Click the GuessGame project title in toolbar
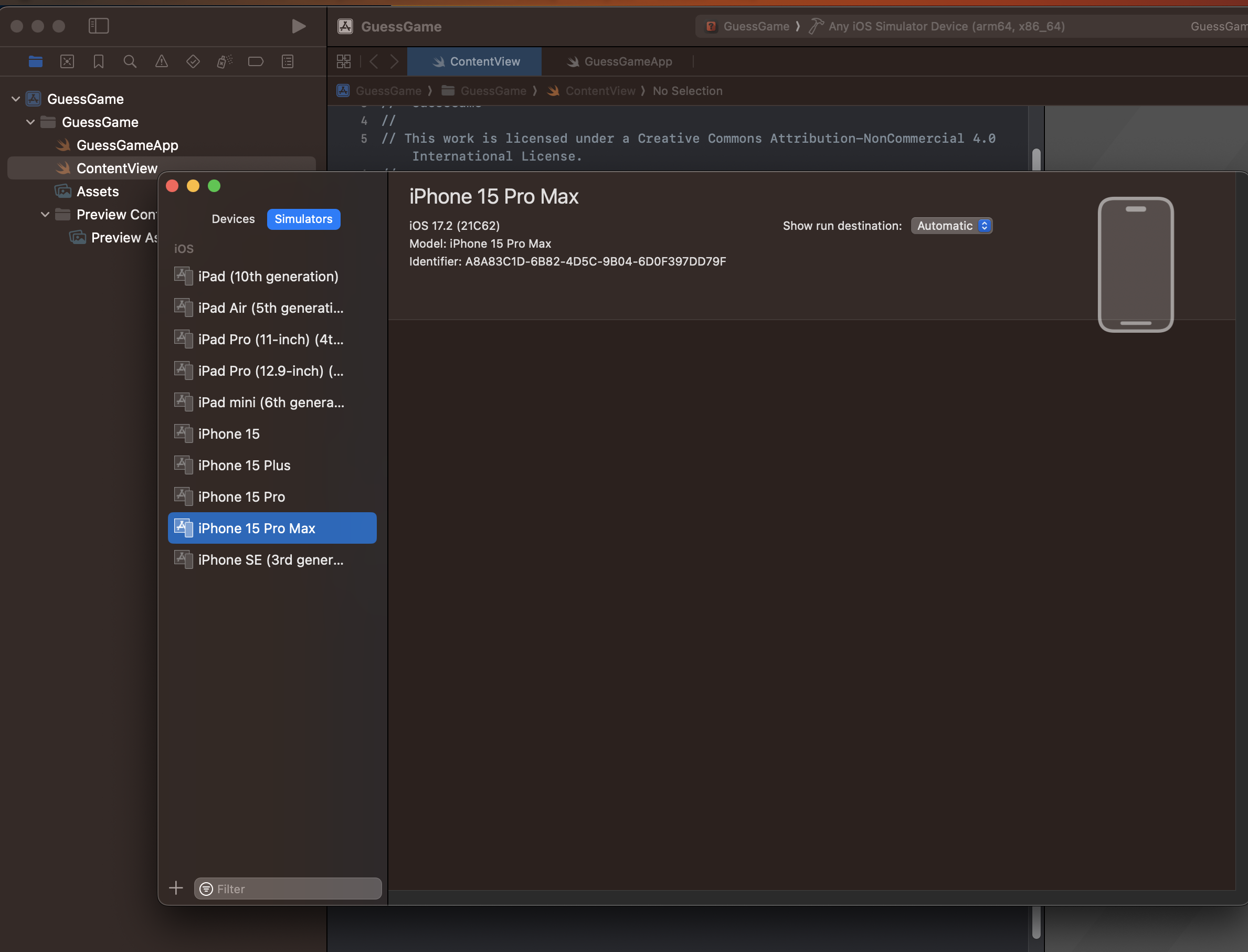This screenshot has width=1248, height=952. [401, 27]
